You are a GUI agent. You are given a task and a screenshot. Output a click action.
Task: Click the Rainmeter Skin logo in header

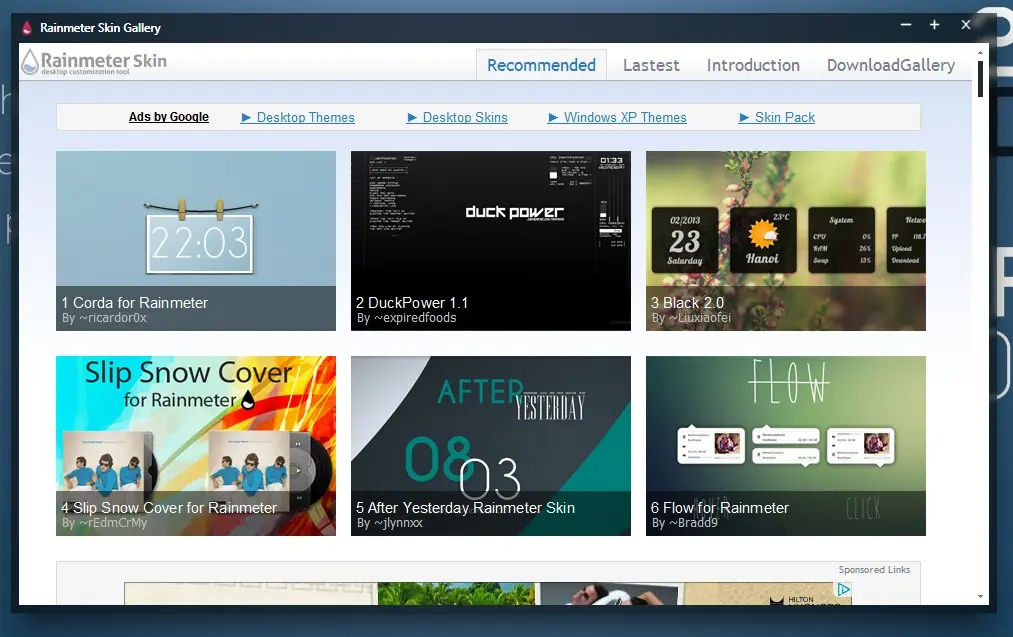94,63
